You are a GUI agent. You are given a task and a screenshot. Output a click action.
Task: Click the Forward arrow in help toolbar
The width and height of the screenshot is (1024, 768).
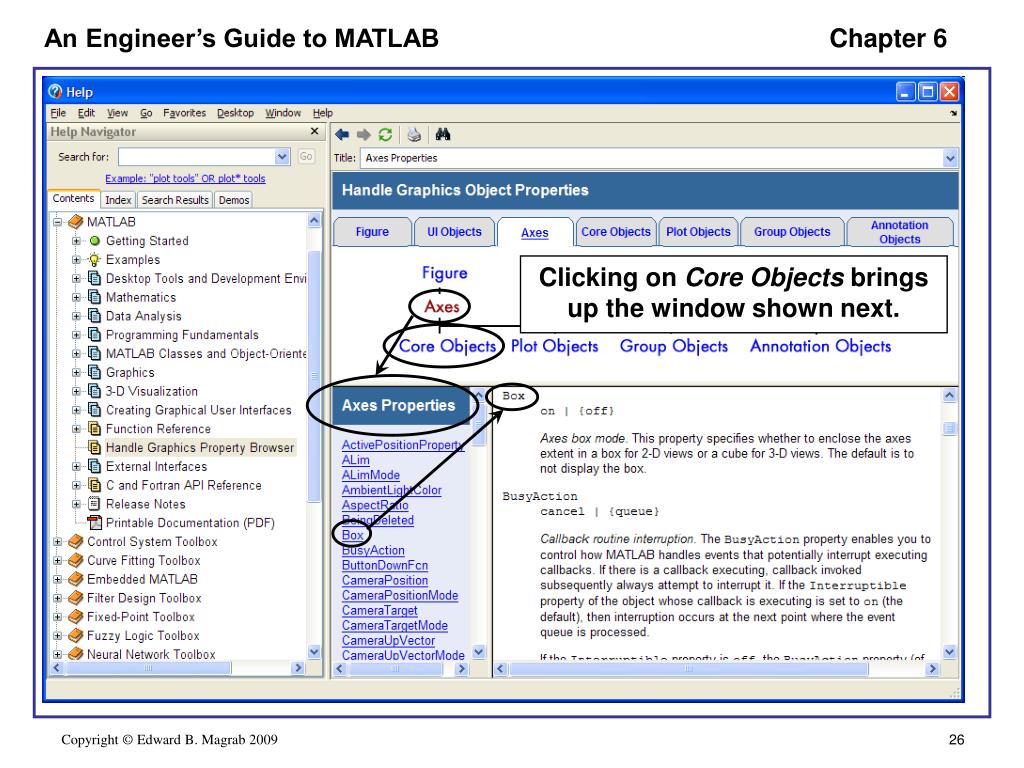(363, 135)
